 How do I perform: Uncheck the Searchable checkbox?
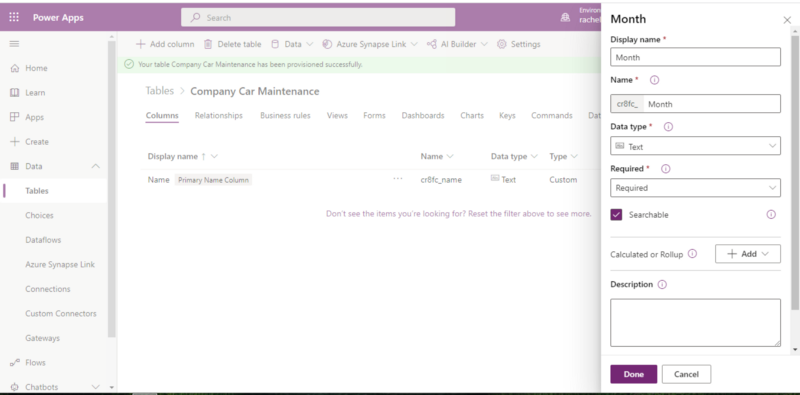coord(616,214)
